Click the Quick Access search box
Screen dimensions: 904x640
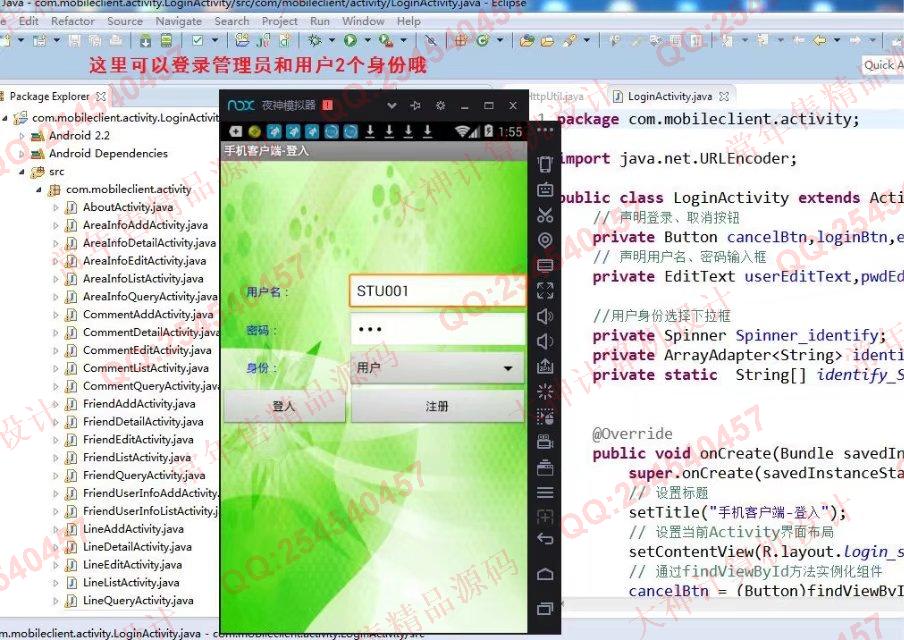(883, 65)
